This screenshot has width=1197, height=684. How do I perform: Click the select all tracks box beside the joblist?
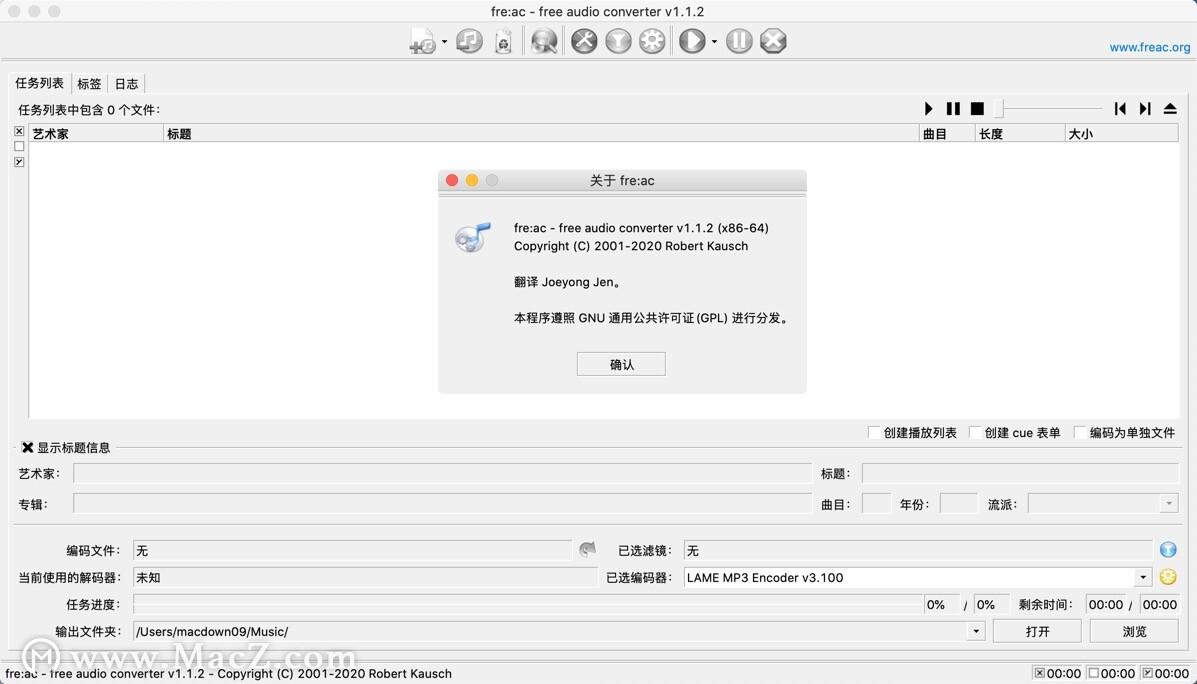pos(19,131)
